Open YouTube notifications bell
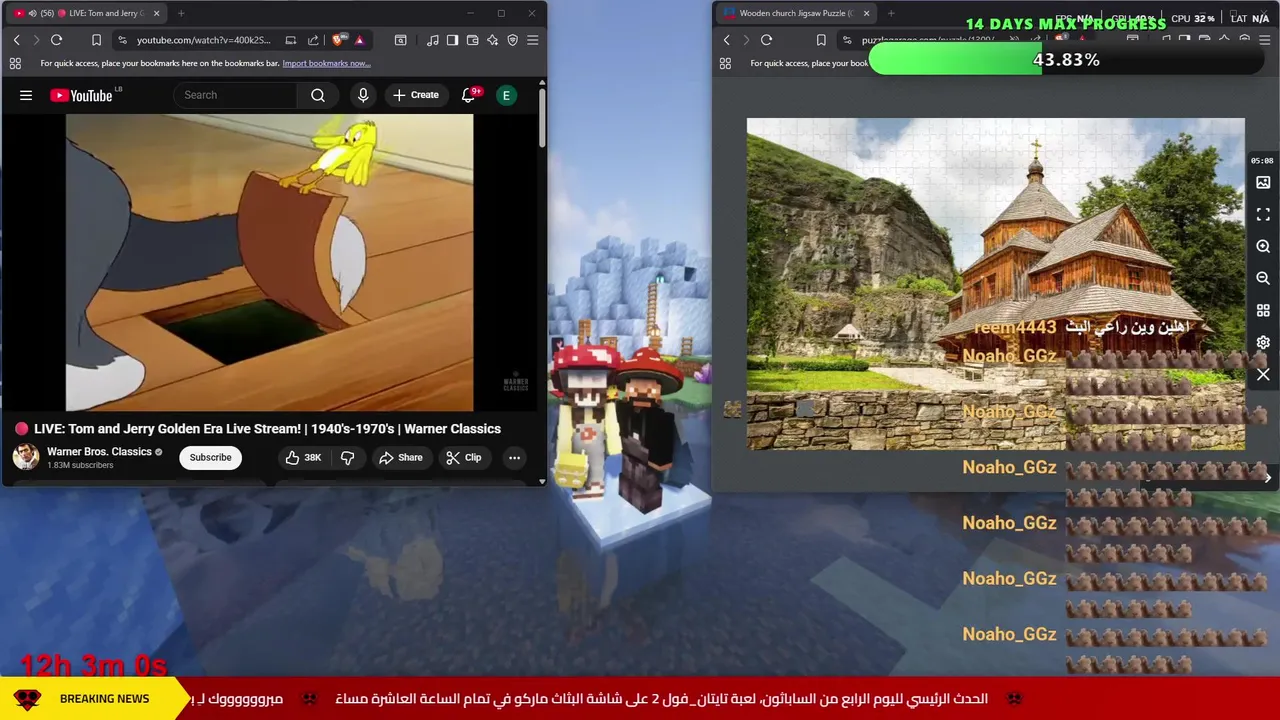Screen dimensions: 1280x720 [468, 95]
